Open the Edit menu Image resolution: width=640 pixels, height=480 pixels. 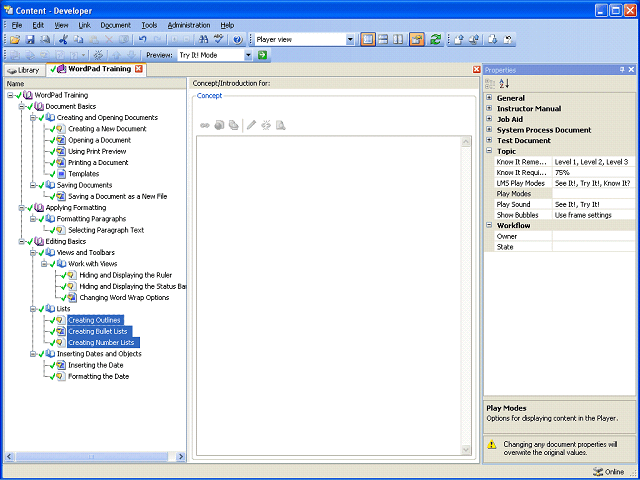click(x=38, y=25)
